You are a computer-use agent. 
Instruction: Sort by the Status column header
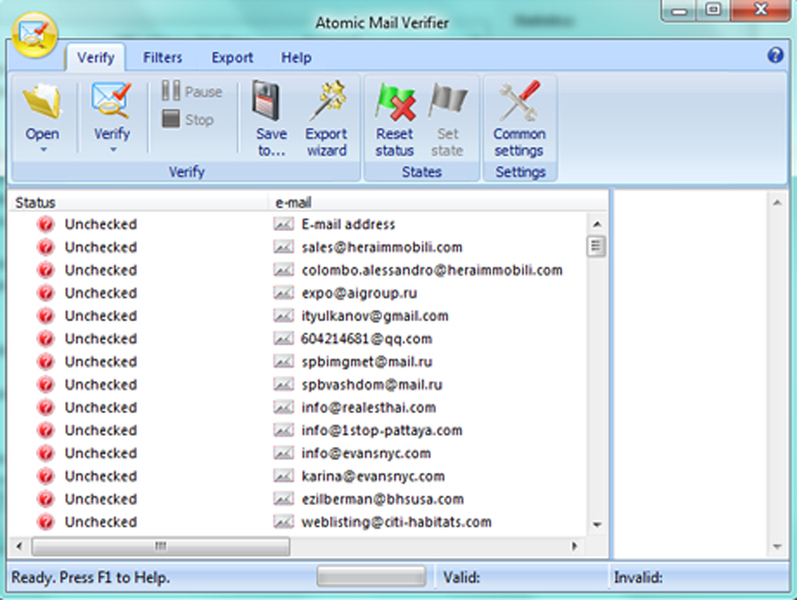(x=138, y=202)
